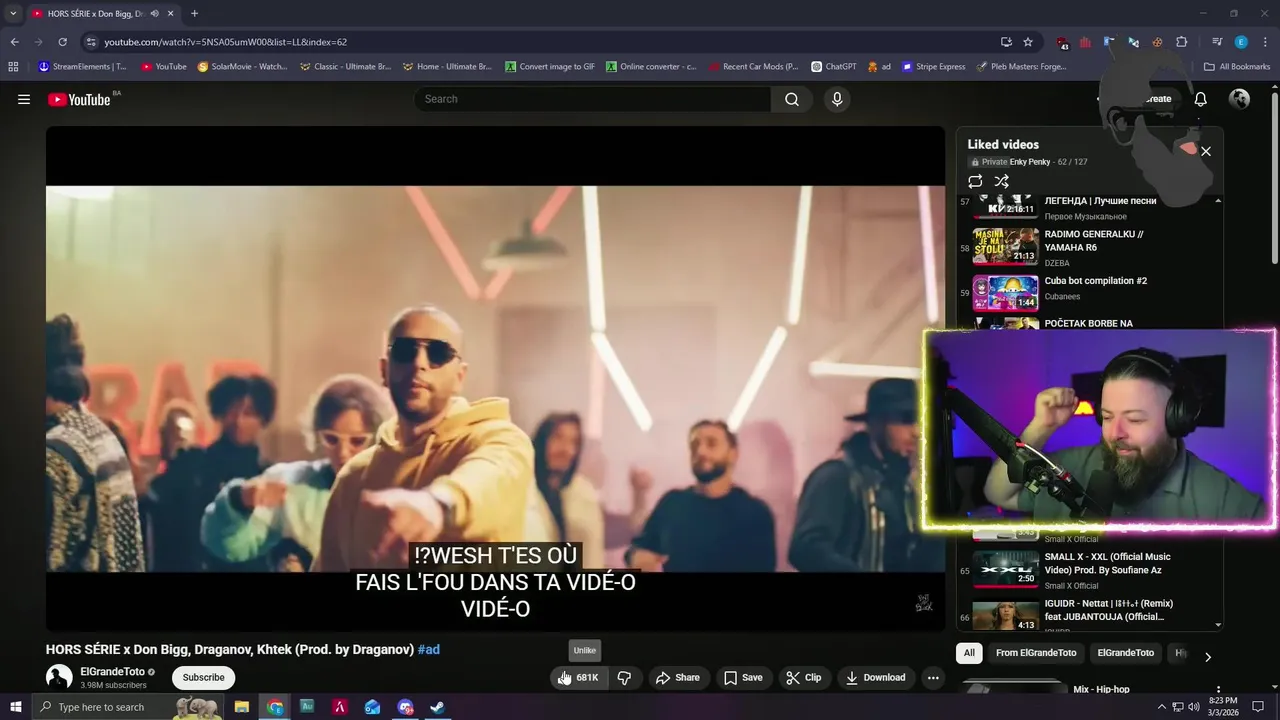The image size is (1280, 720).
Task: Go to the YouTube home logo
Action: [x=79, y=99]
